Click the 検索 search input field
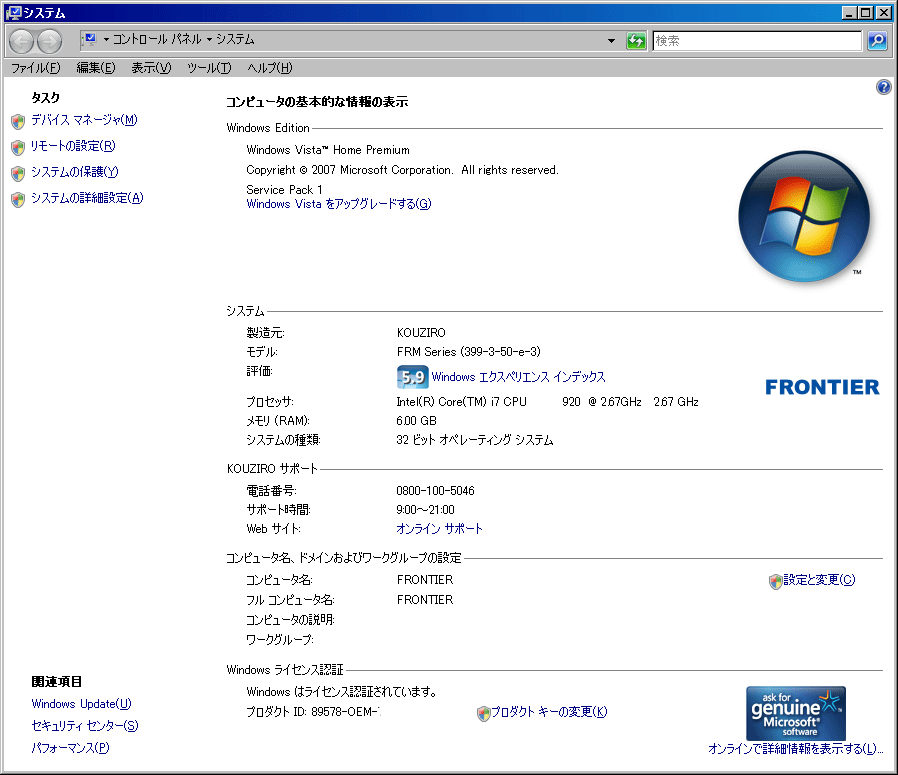This screenshot has width=898, height=775. point(757,41)
